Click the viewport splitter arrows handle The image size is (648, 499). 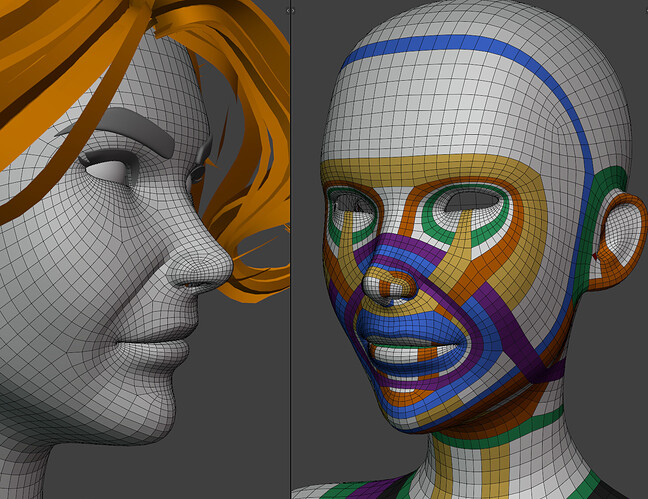point(291,11)
